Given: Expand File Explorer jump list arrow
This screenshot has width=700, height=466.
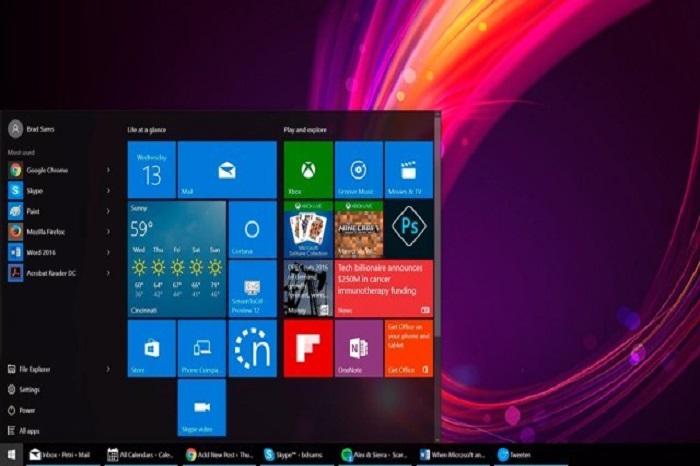Looking at the screenshot, I should [x=109, y=369].
